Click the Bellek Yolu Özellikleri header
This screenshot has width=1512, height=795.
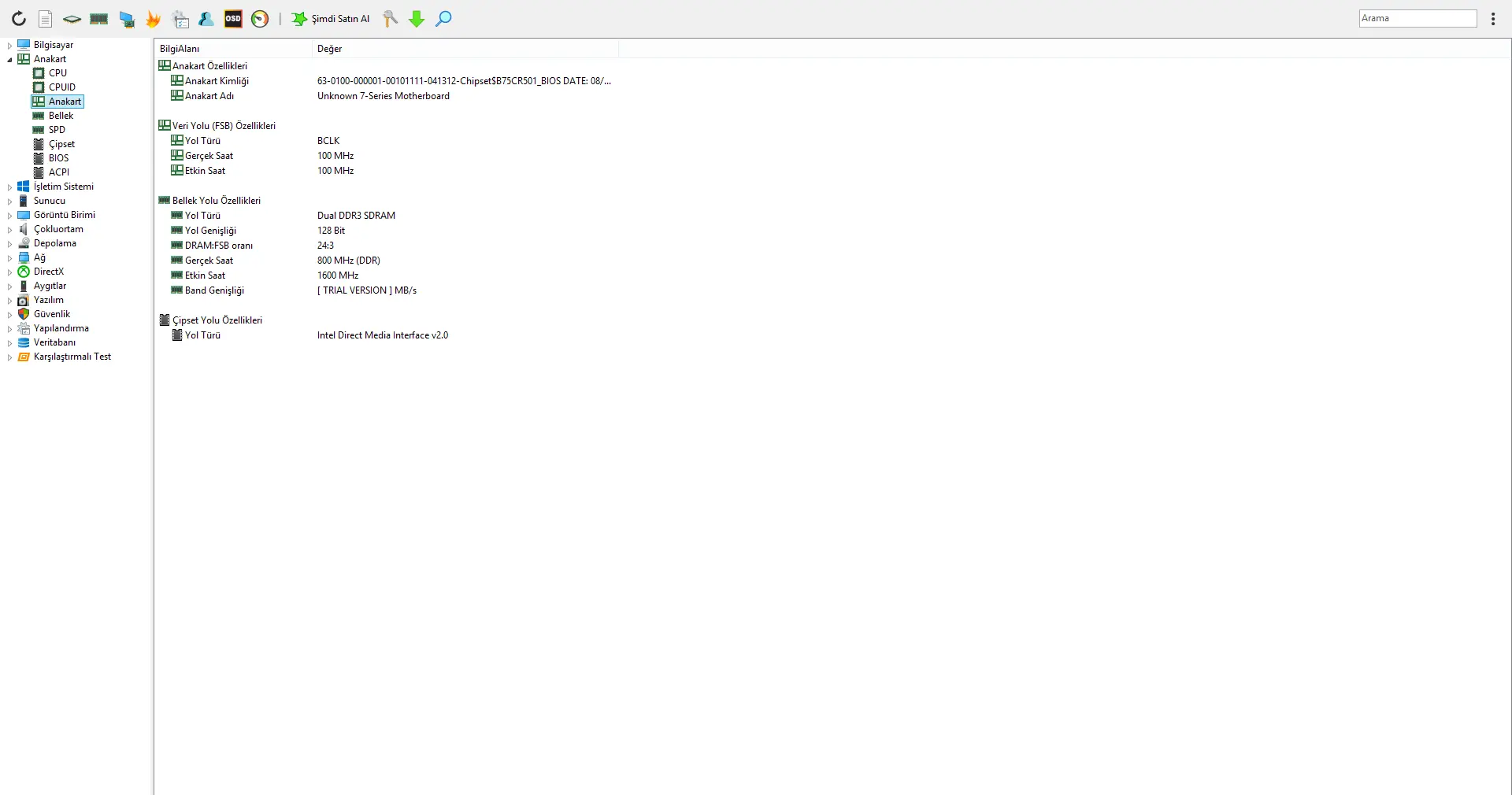coord(217,201)
